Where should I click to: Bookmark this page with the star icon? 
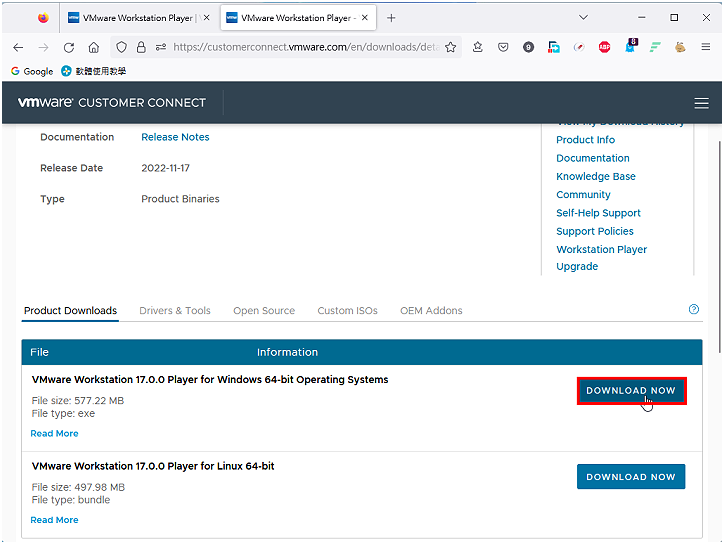pos(451,47)
